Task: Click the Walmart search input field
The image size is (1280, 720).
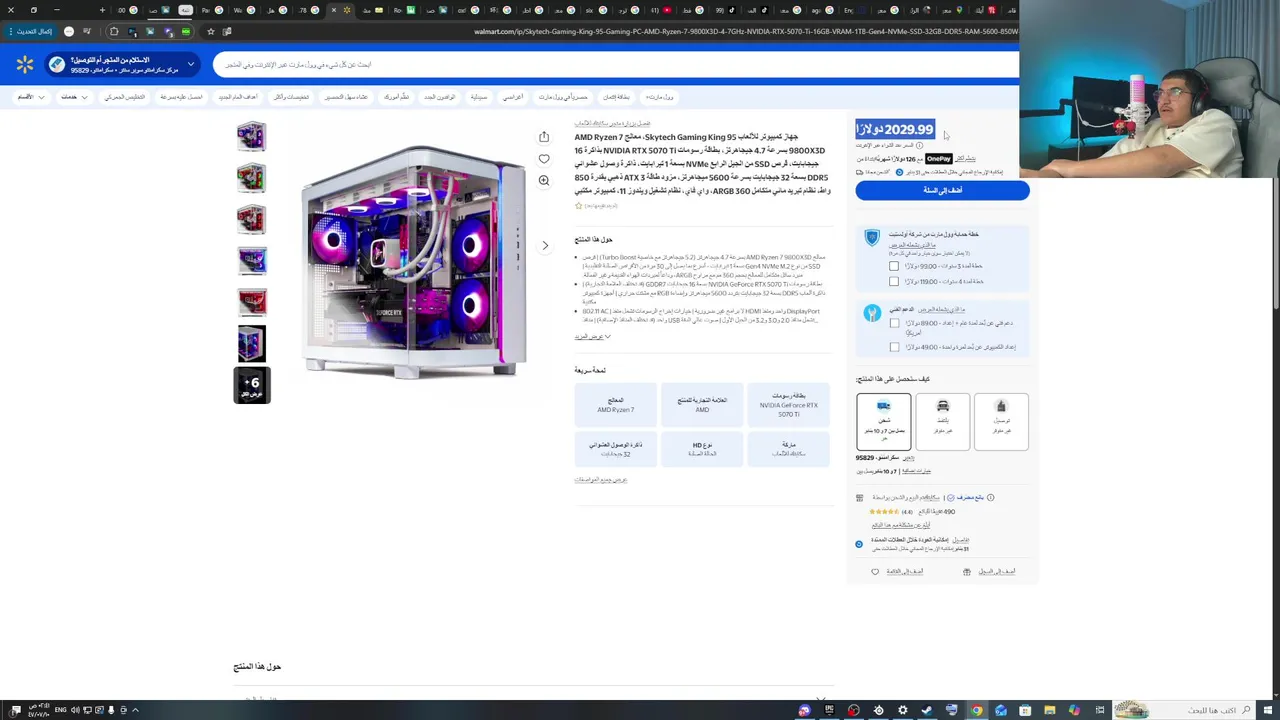Action: pyautogui.click(x=615, y=65)
